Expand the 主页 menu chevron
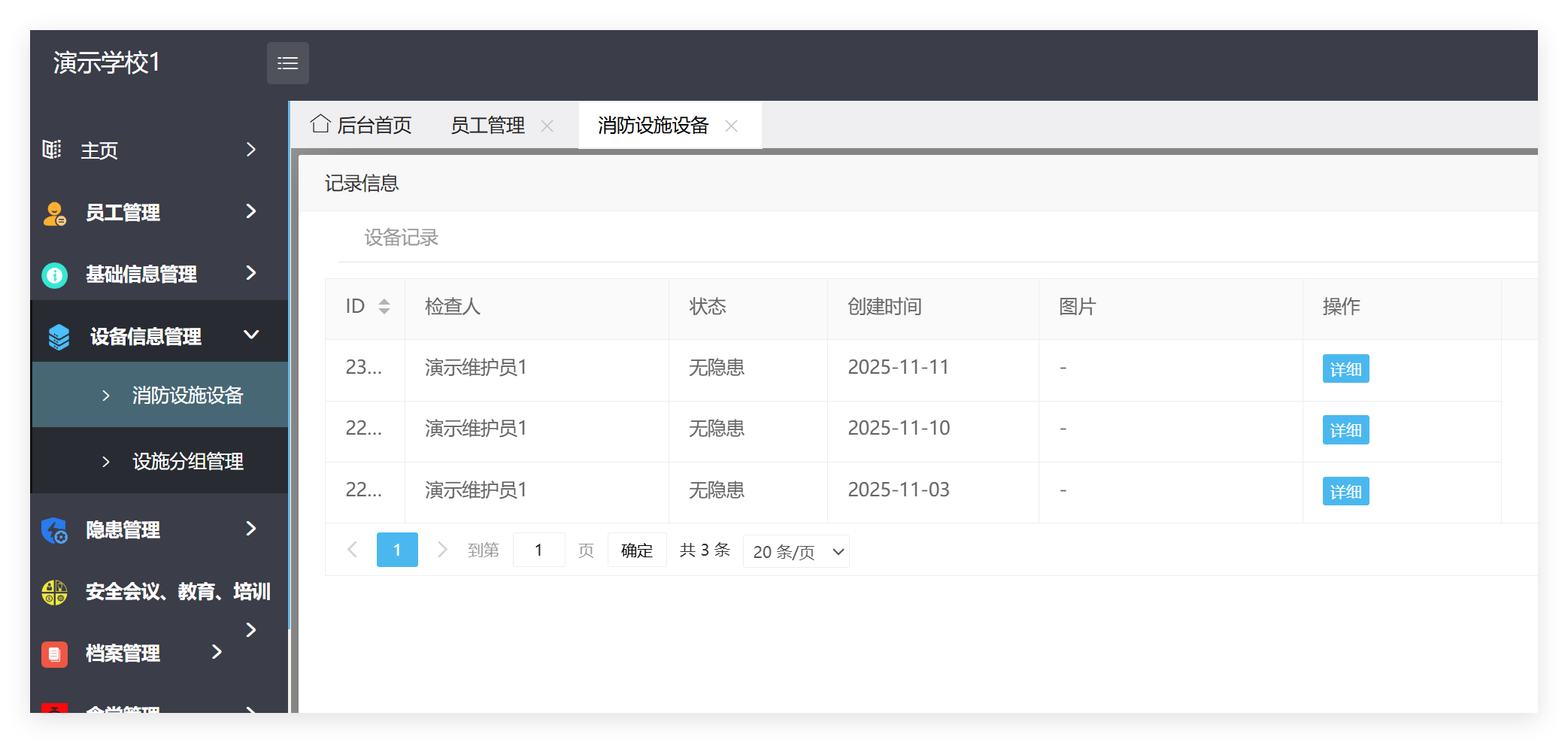 coord(251,150)
